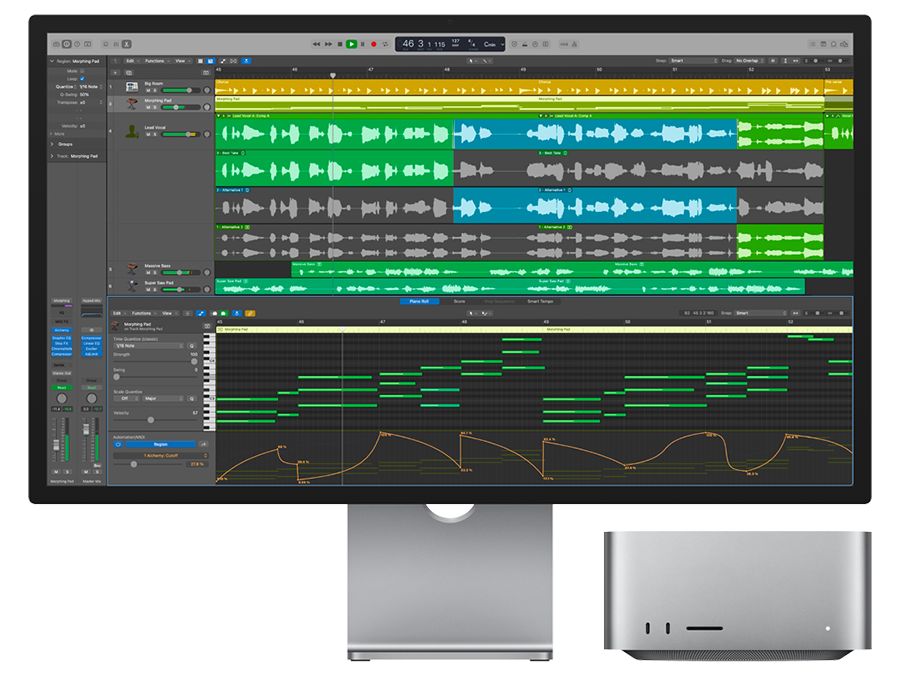Screen dimensions: 900x675
Task: Click the Lead Vocal singer track icon
Action: 132,131
